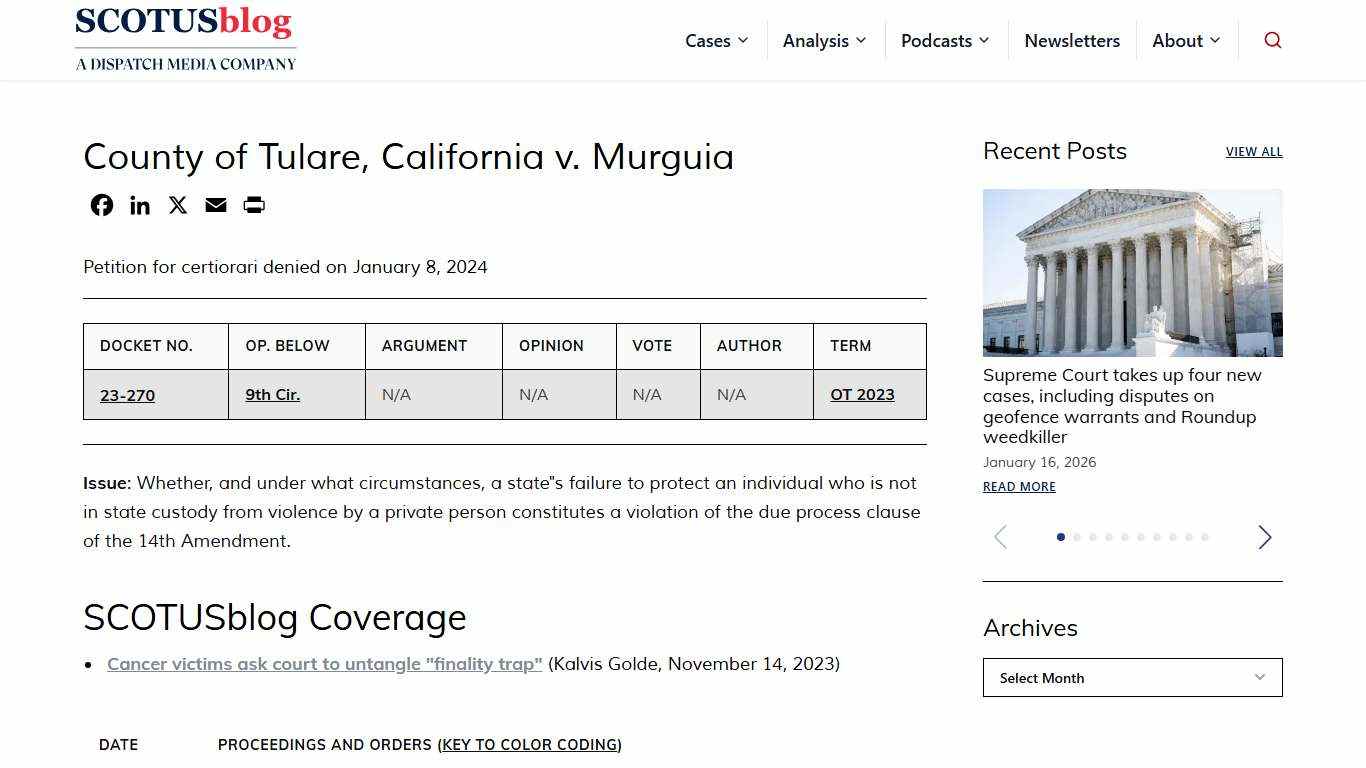The width and height of the screenshot is (1366, 768).
Task: Email this case page
Action: [215, 205]
